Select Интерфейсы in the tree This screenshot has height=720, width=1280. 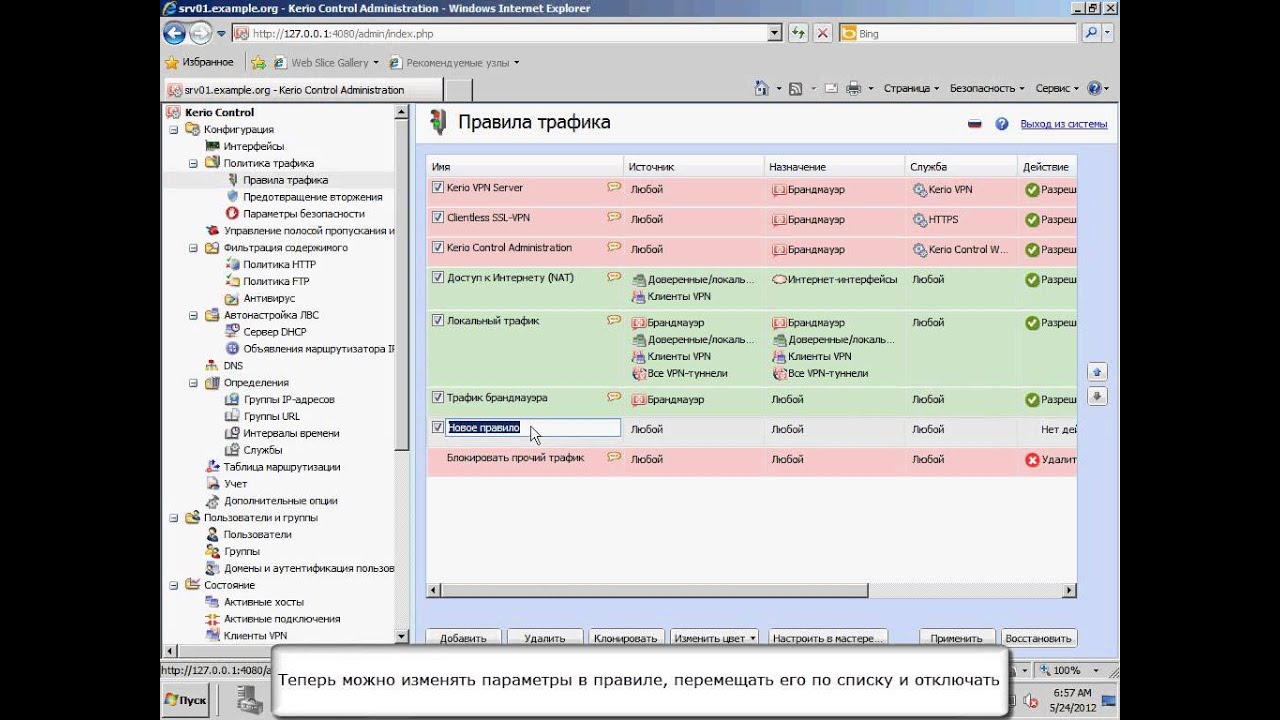(253, 146)
